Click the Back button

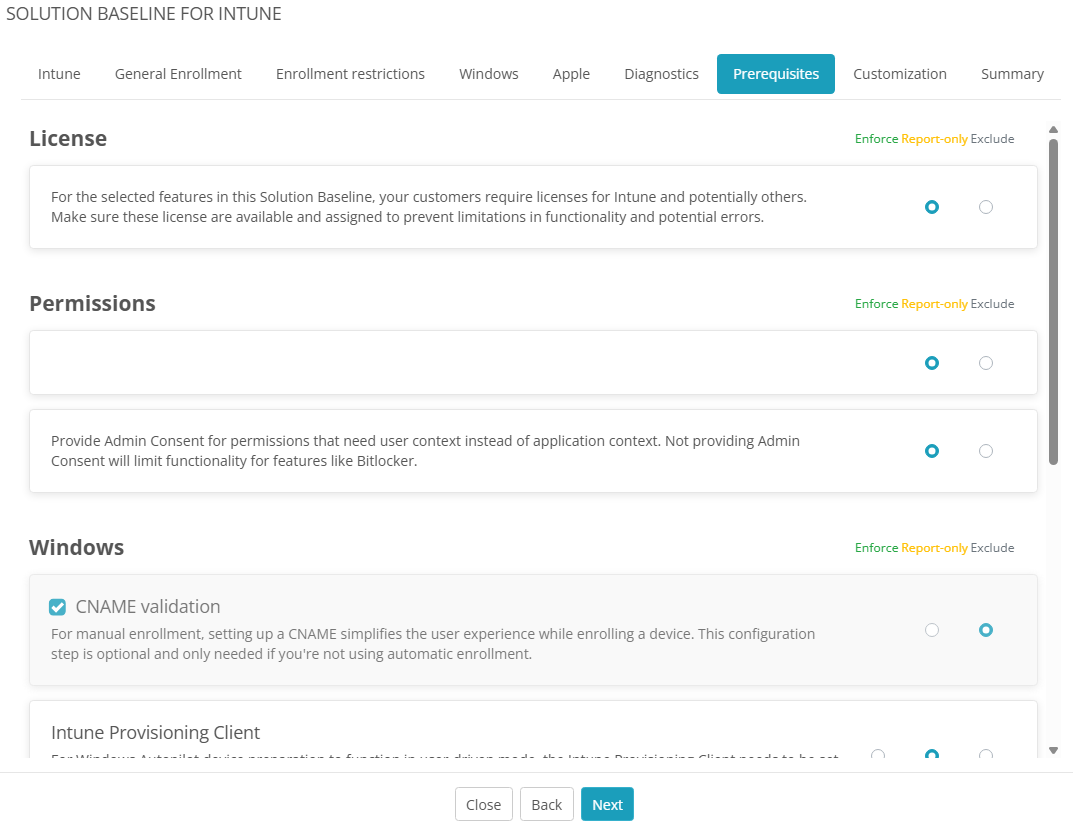(547, 804)
